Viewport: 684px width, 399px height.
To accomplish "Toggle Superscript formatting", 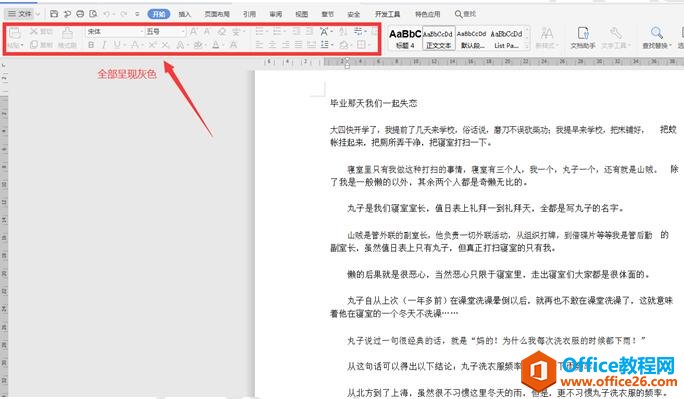I will 152,44.
